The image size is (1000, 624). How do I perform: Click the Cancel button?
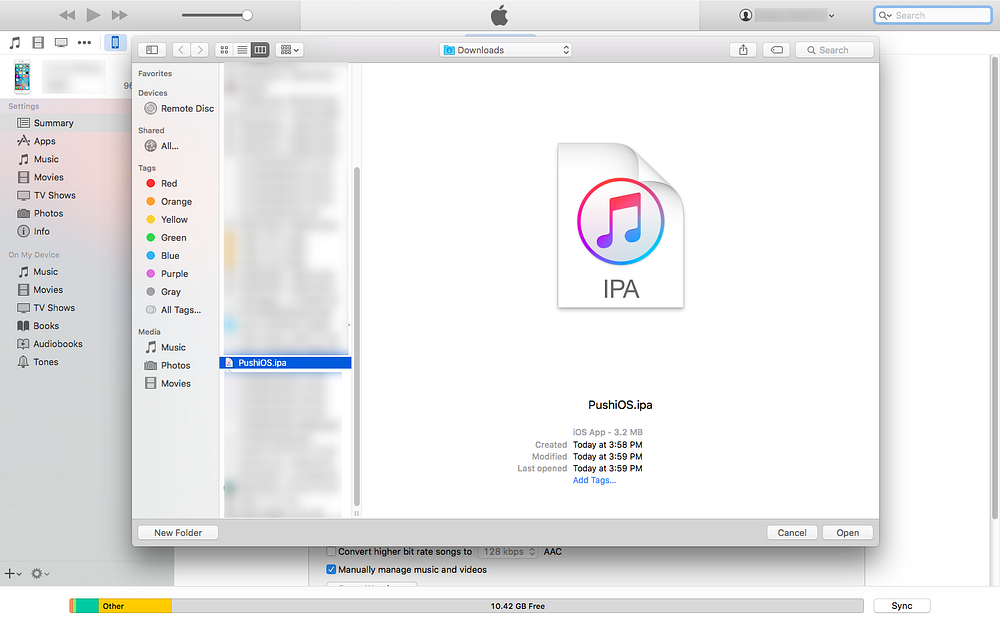coord(792,533)
